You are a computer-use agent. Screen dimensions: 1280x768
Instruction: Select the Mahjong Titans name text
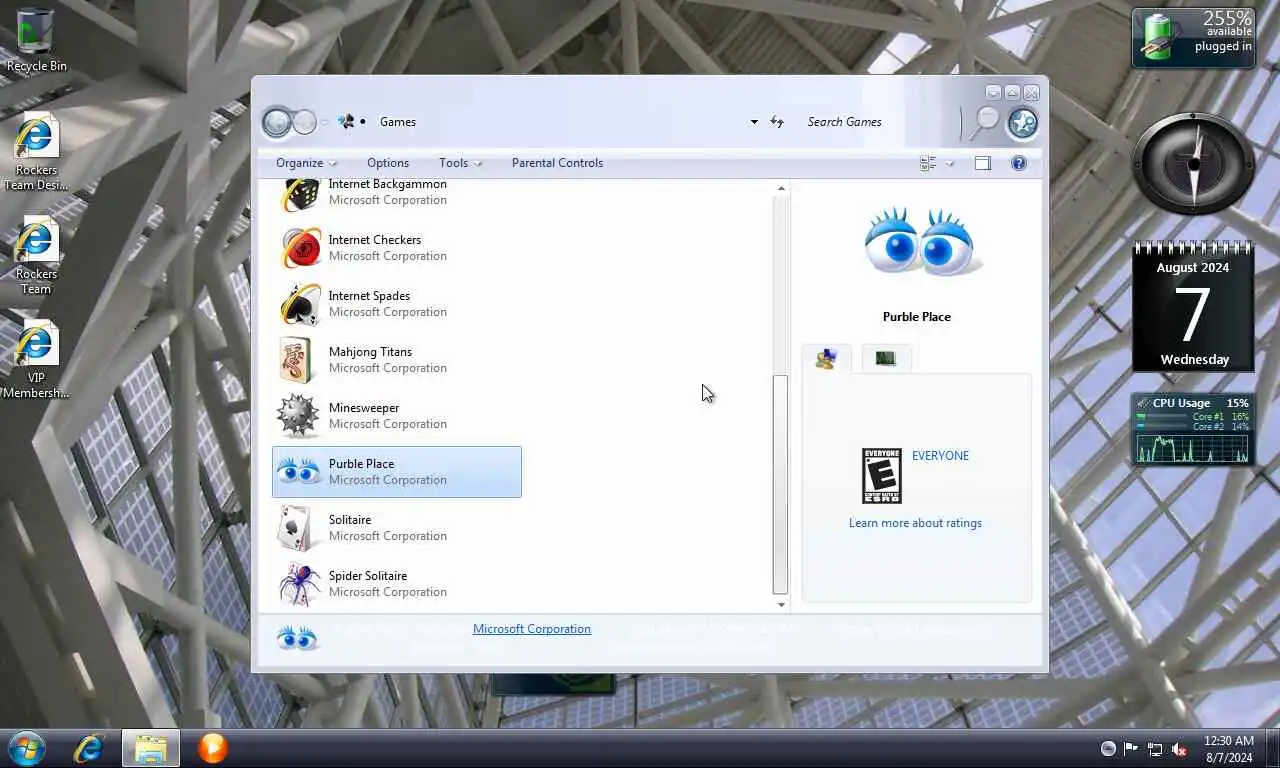(370, 352)
